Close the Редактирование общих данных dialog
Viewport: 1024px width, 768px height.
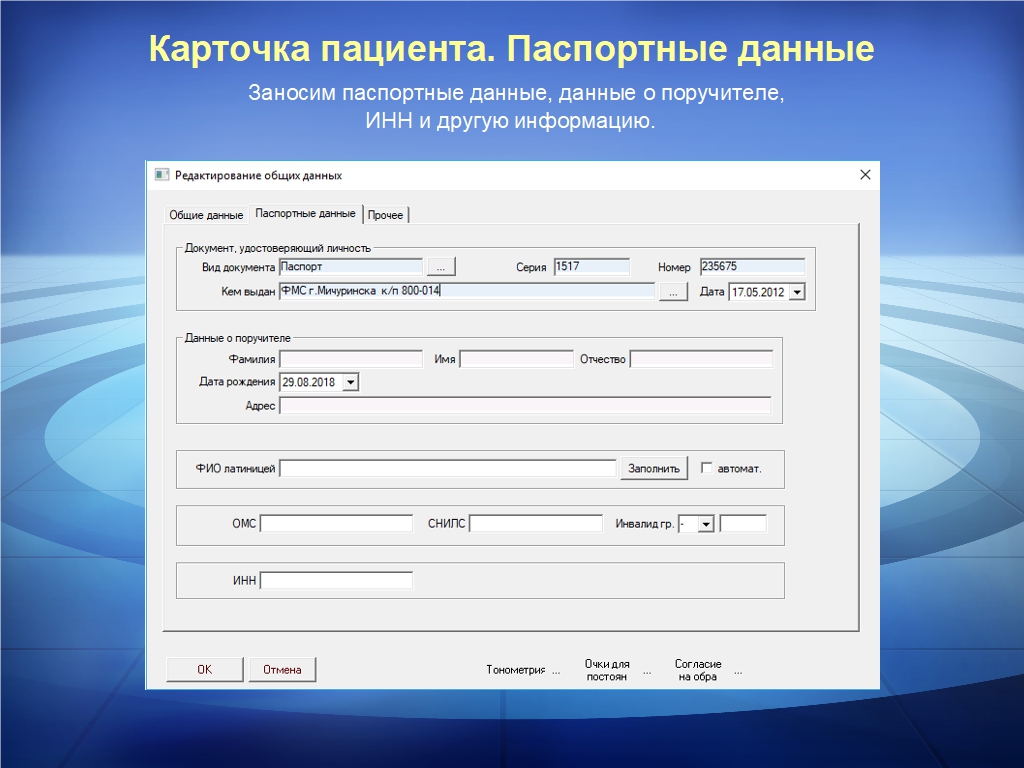pyautogui.click(x=865, y=175)
